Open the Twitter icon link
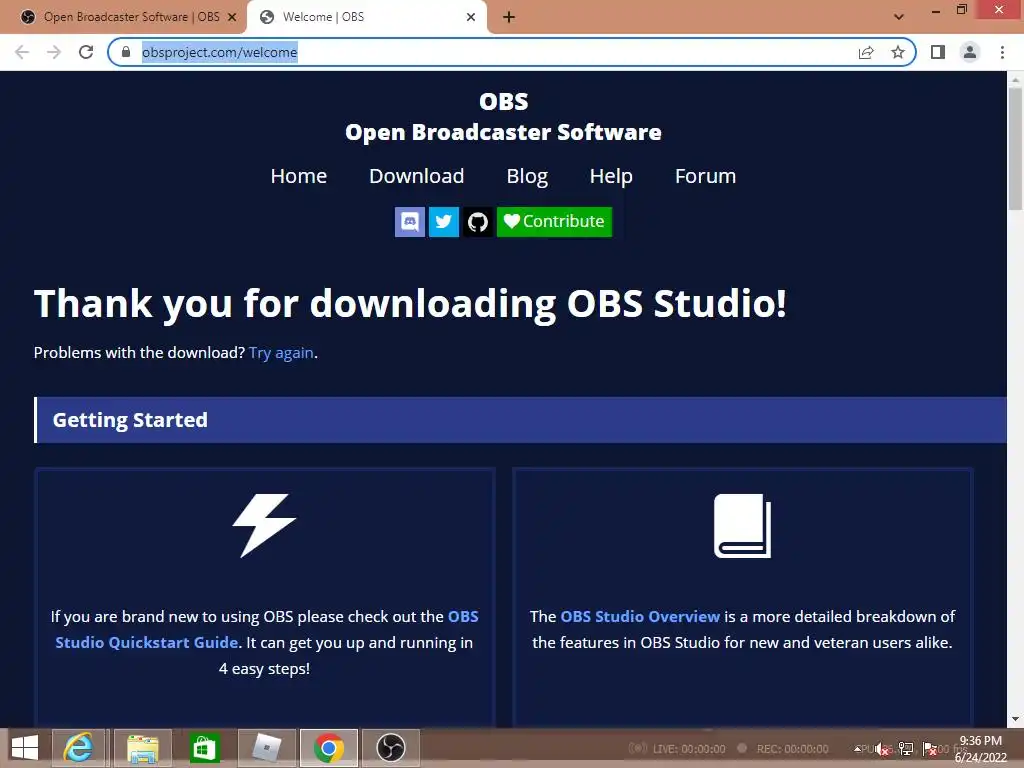 [x=443, y=221]
